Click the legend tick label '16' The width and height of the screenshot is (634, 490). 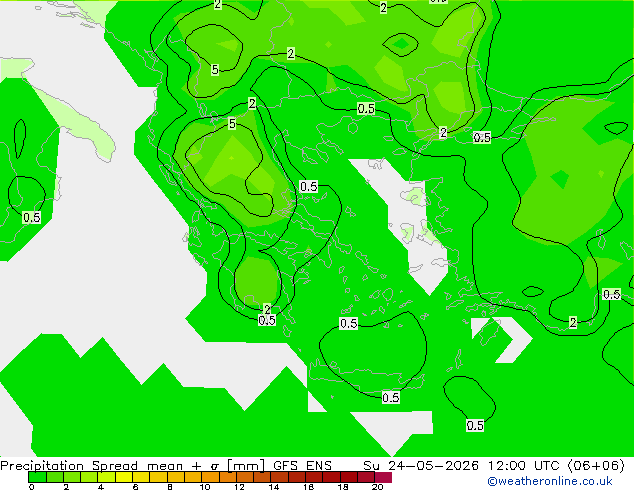click(309, 487)
